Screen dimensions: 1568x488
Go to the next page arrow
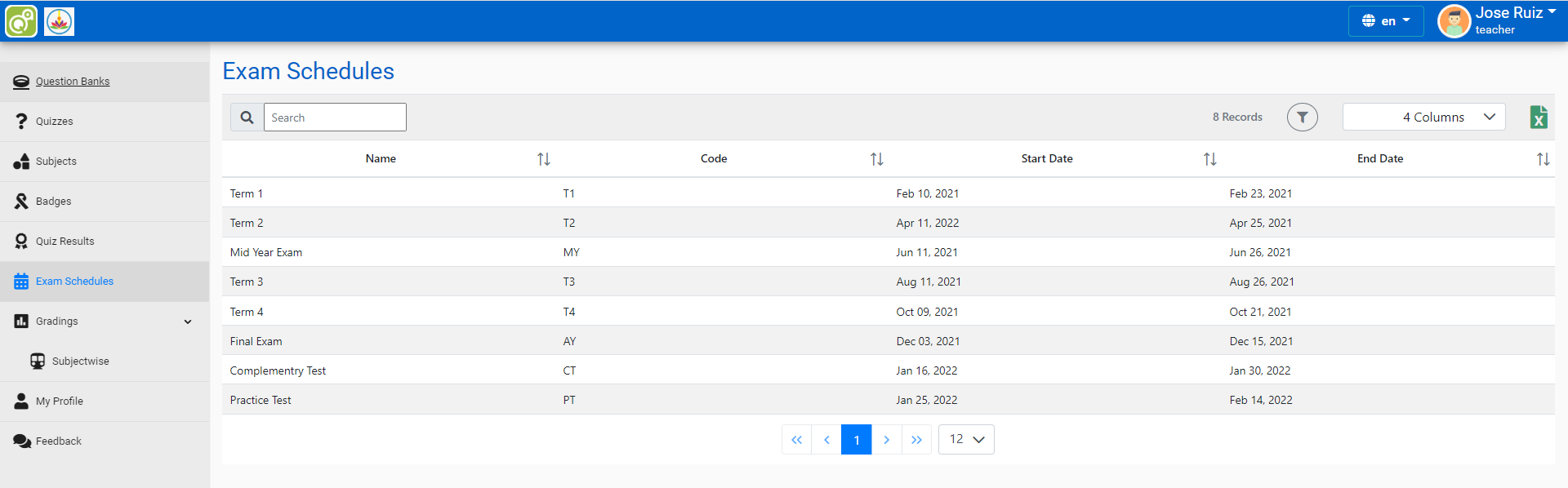click(886, 440)
